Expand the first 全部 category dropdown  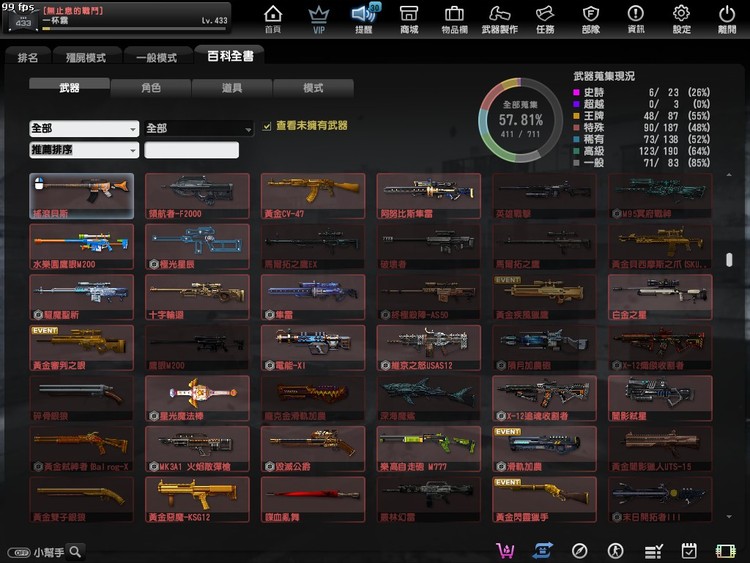coord(84,129)
